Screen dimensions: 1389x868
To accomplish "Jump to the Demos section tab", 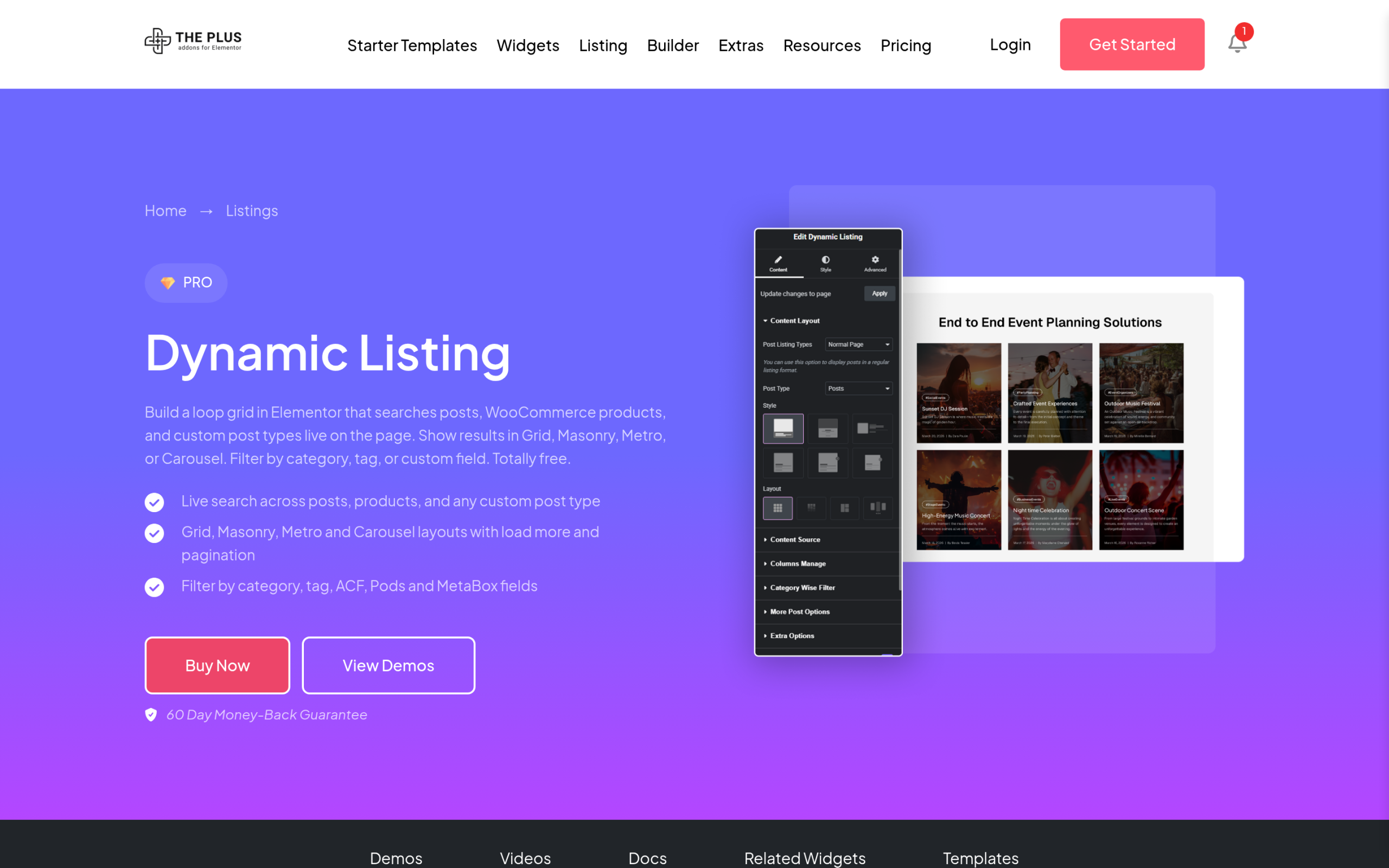I will (x=396, y=858).
